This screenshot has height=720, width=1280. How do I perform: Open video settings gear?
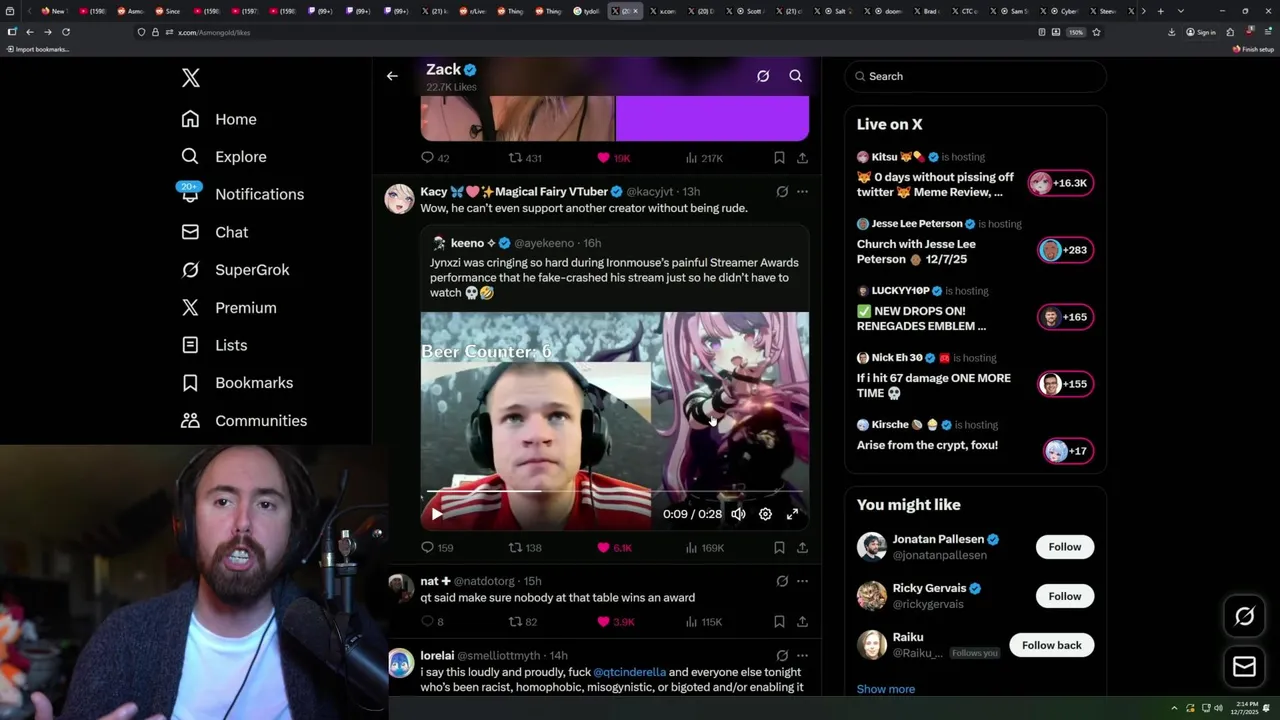pos(765,514)
